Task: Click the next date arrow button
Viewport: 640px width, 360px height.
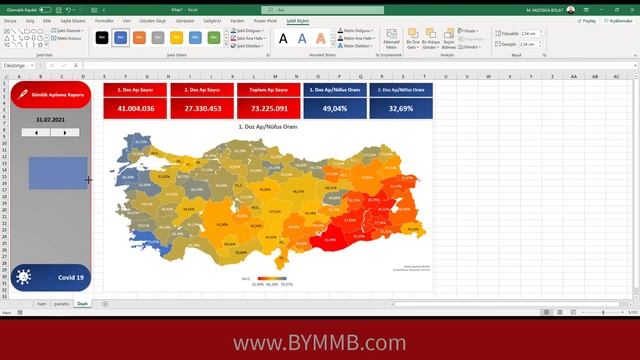Action: (x=65, y=133)
